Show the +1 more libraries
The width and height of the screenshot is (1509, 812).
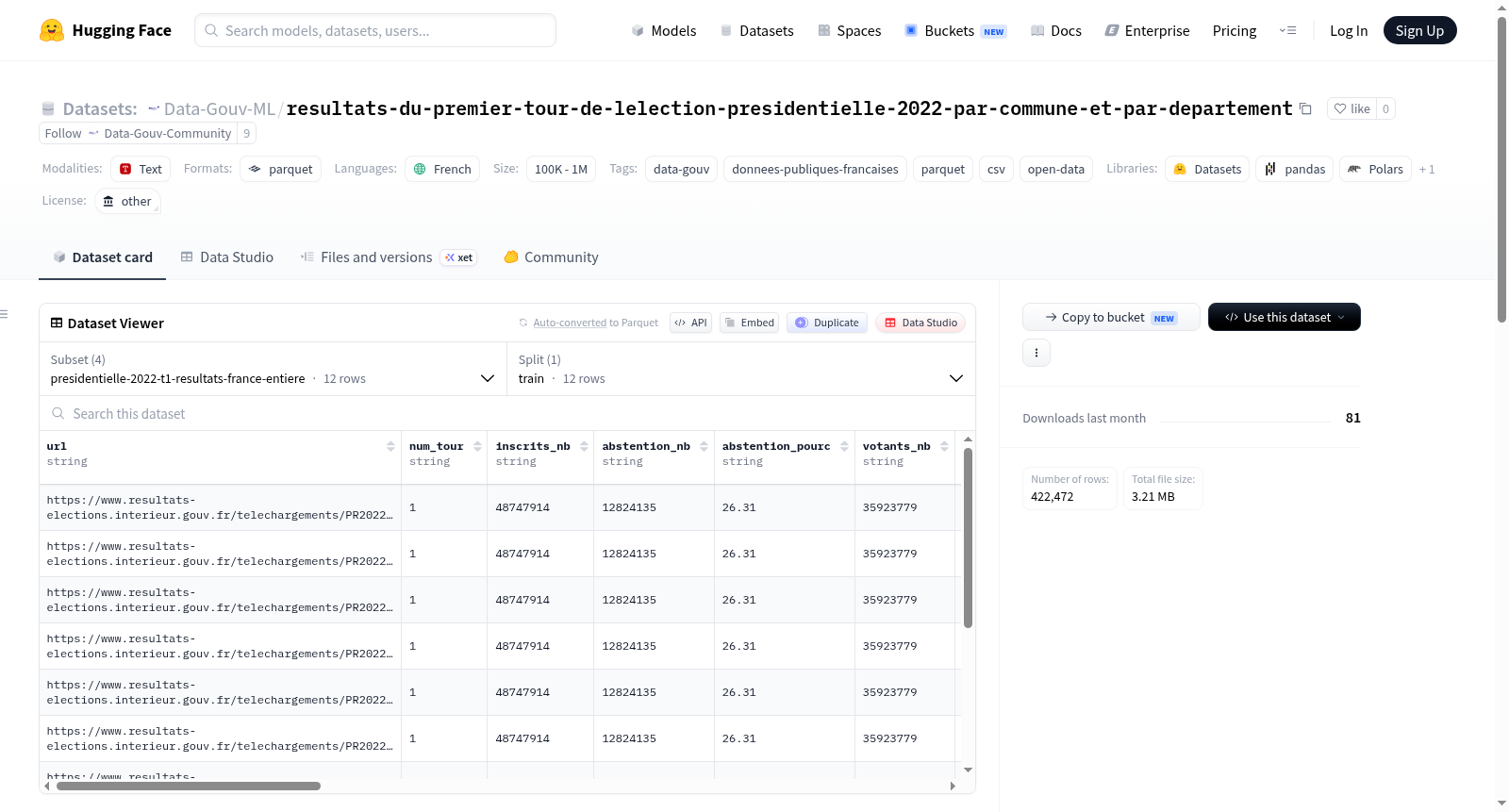1427,170
